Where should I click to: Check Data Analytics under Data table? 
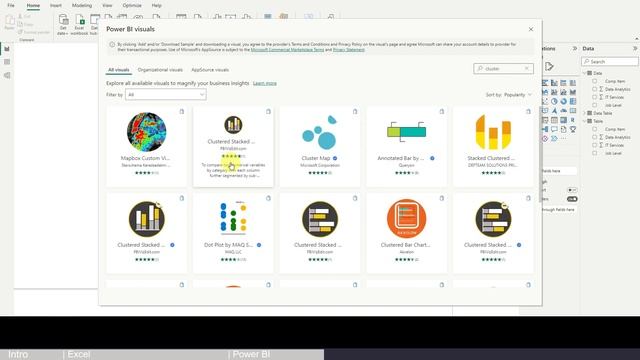pyautogui.click(x=595, y=89)
